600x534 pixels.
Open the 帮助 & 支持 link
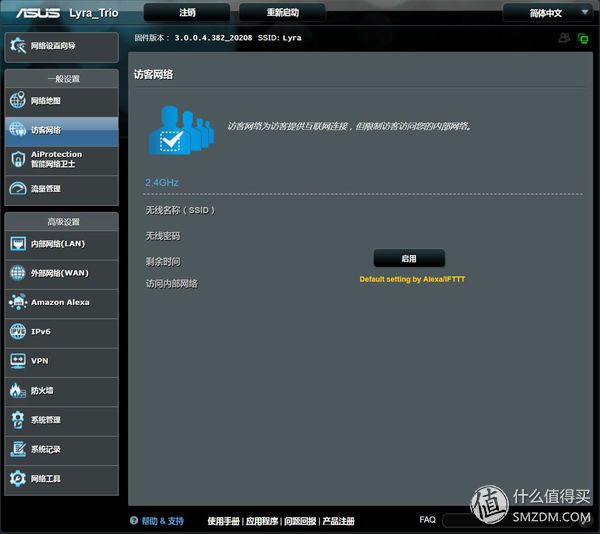coord(163,521)
